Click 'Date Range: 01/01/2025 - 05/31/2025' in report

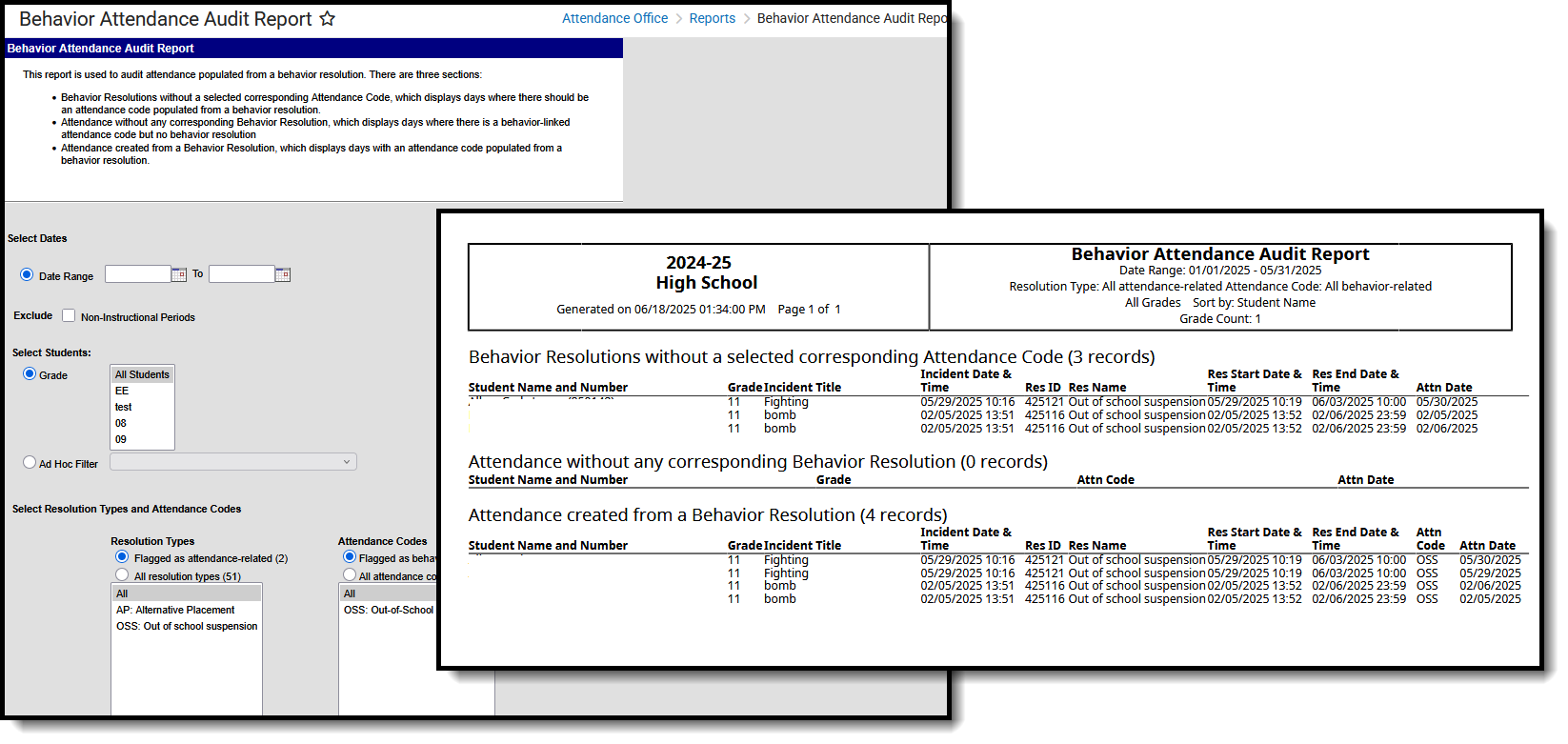[x=1220, y=271]
